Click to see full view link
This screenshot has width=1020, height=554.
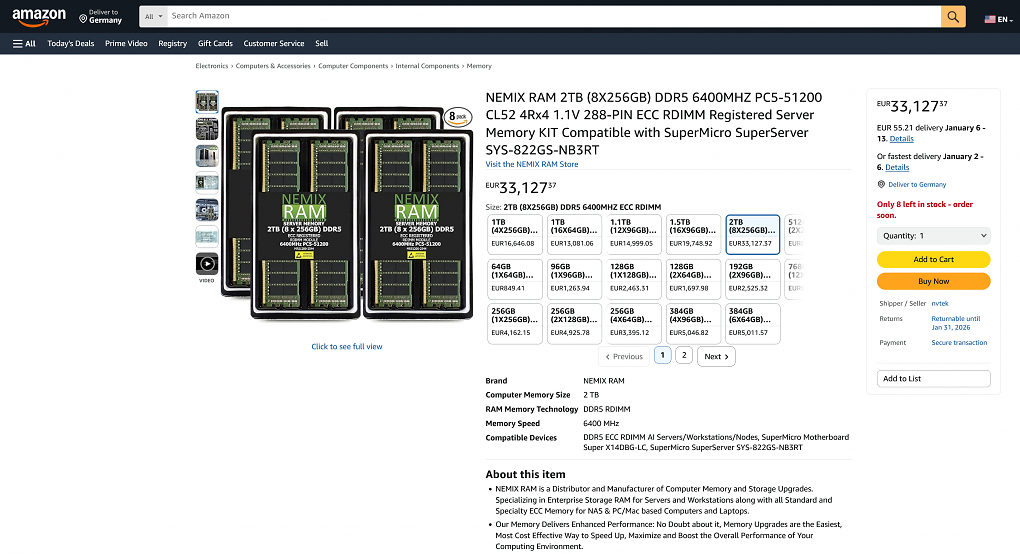pyautogui.click(x=347, y=347)
